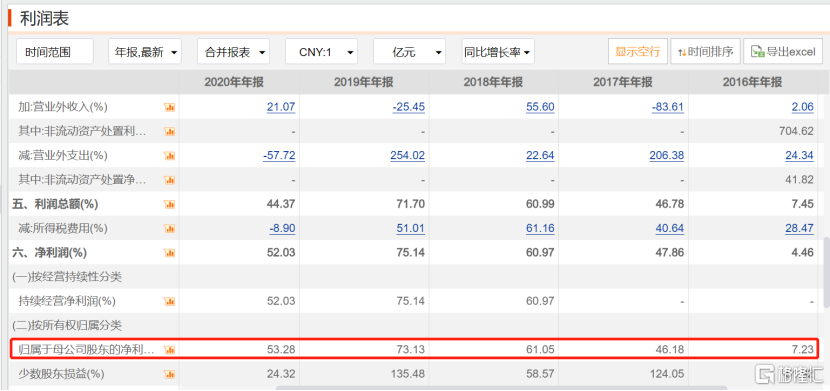Open chart icon for 减:营业外支出(%) row
Screen dimensions: 830x391
[x=169, y=156]
